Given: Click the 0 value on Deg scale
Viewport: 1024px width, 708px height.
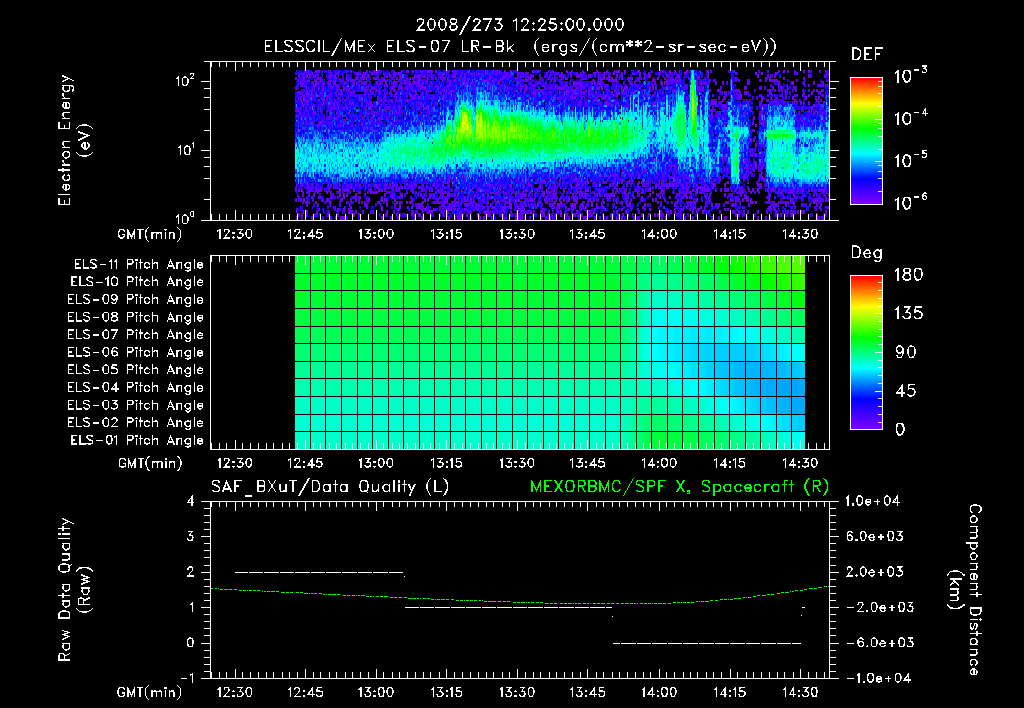Looking at the screenshot, I should coord(900,430).
